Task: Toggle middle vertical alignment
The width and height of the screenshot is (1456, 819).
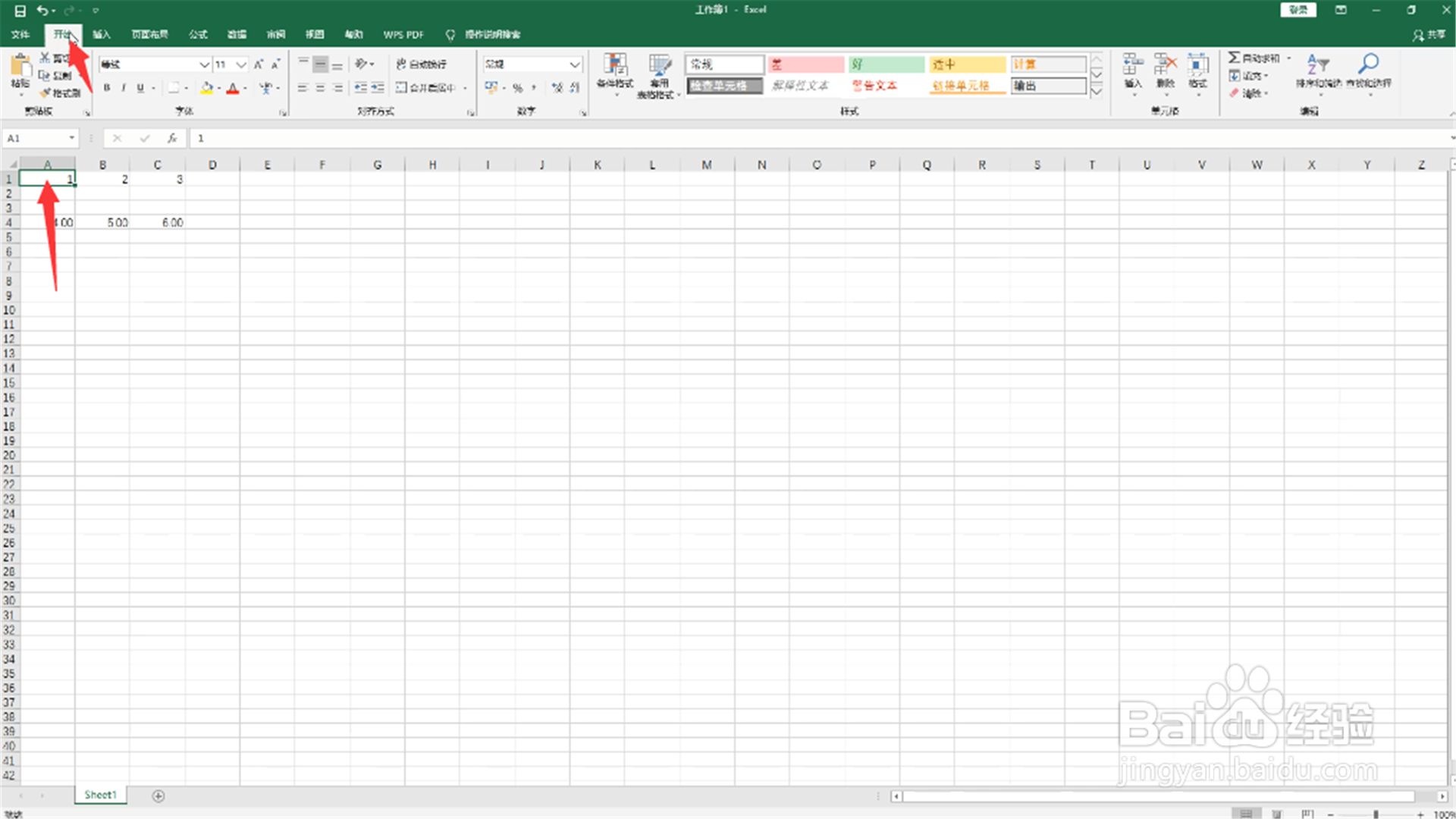Action: pos(321,64)
